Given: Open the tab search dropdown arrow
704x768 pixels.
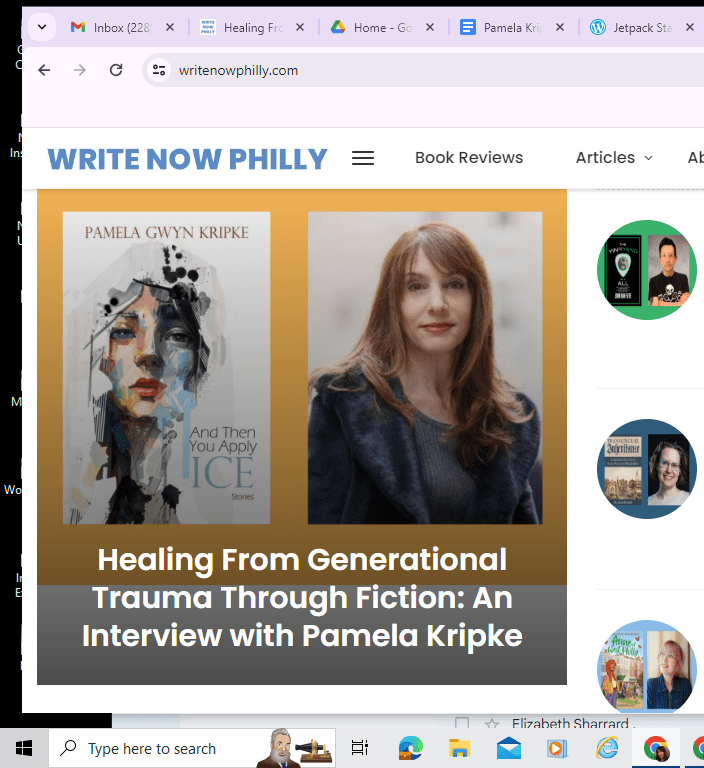Looking at the screenshot, I should point(42,27).
